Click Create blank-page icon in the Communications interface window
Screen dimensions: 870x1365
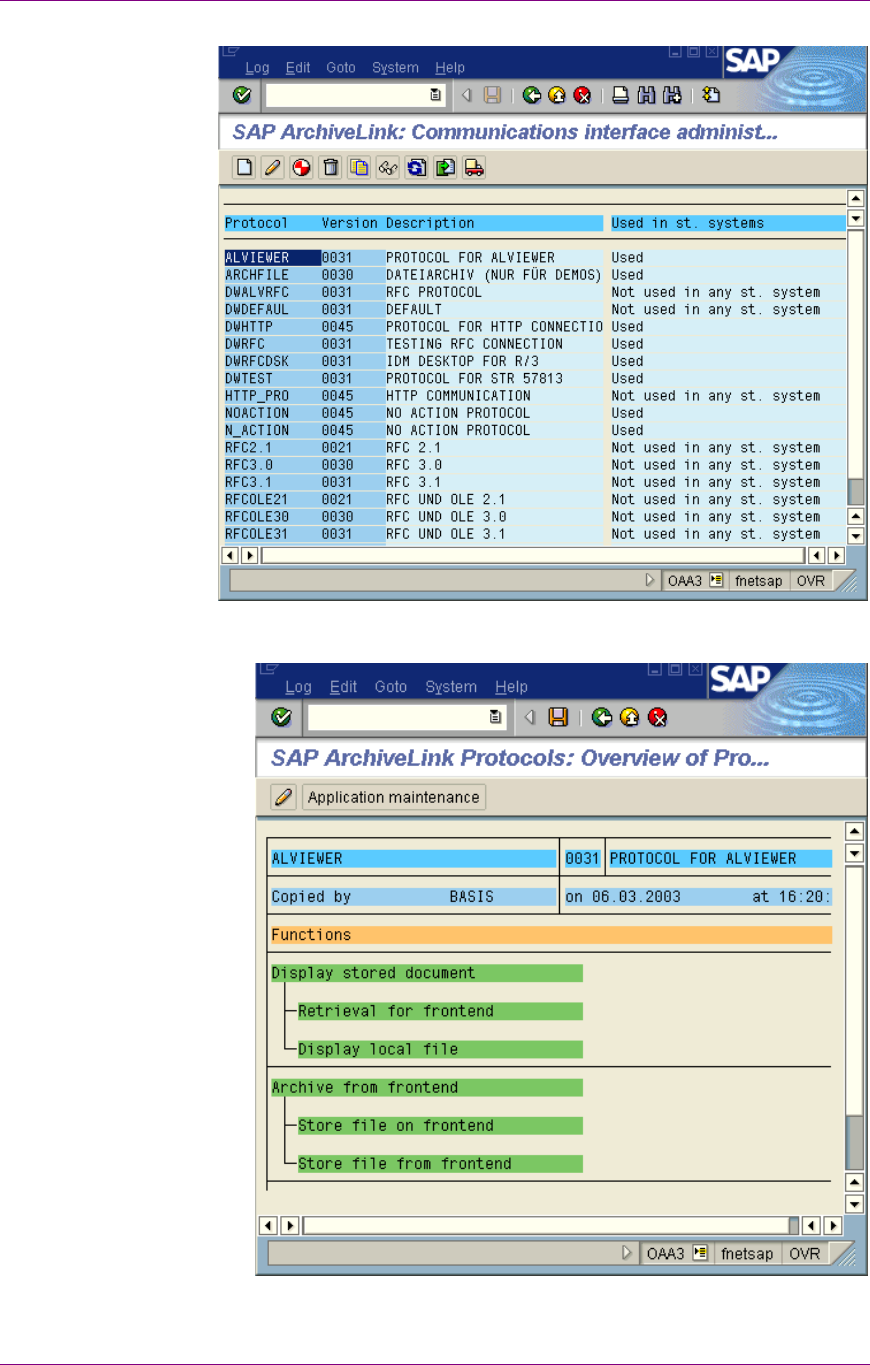[243, 168]
